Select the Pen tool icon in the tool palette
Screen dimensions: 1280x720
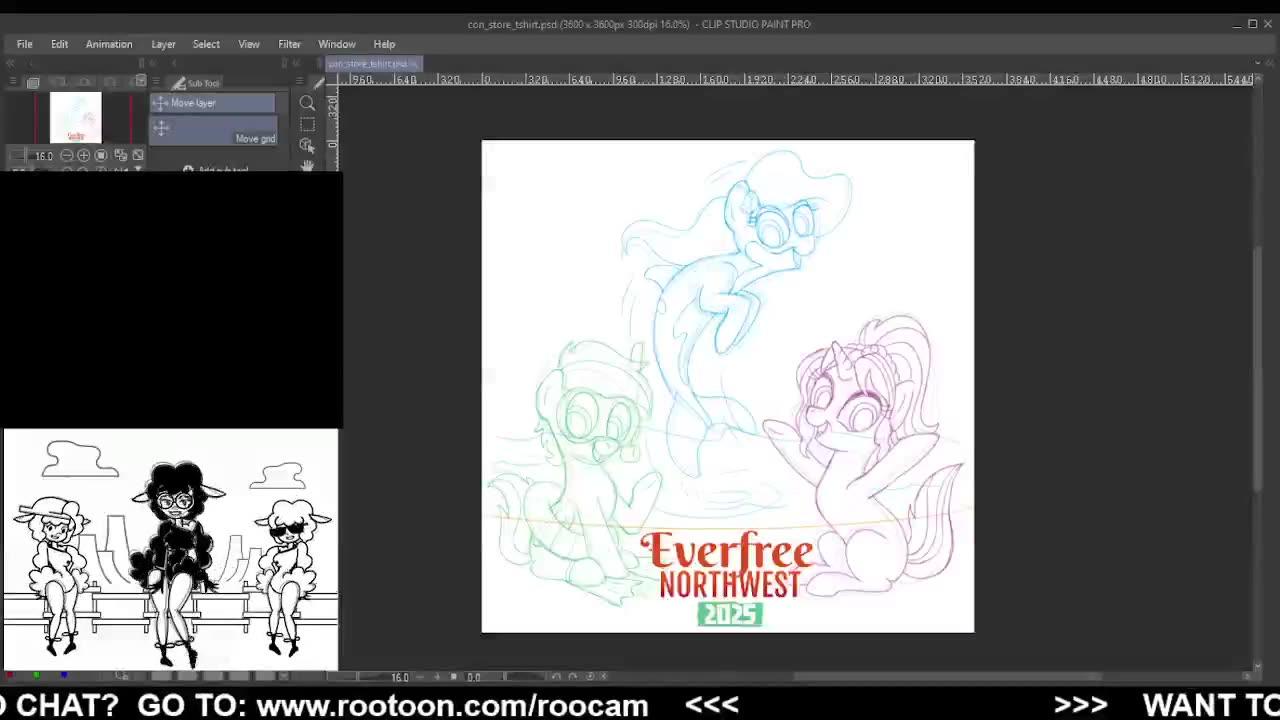[x=318, y=83]
